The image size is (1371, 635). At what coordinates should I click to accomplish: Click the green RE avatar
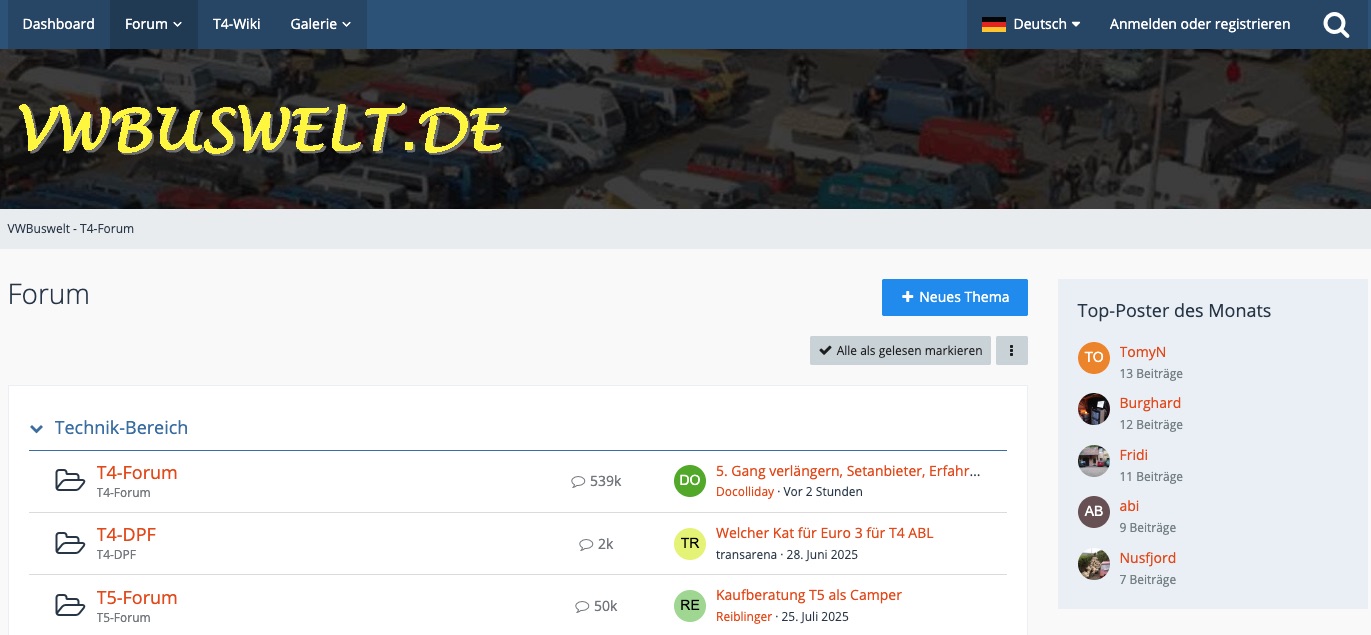click(690, 605)
